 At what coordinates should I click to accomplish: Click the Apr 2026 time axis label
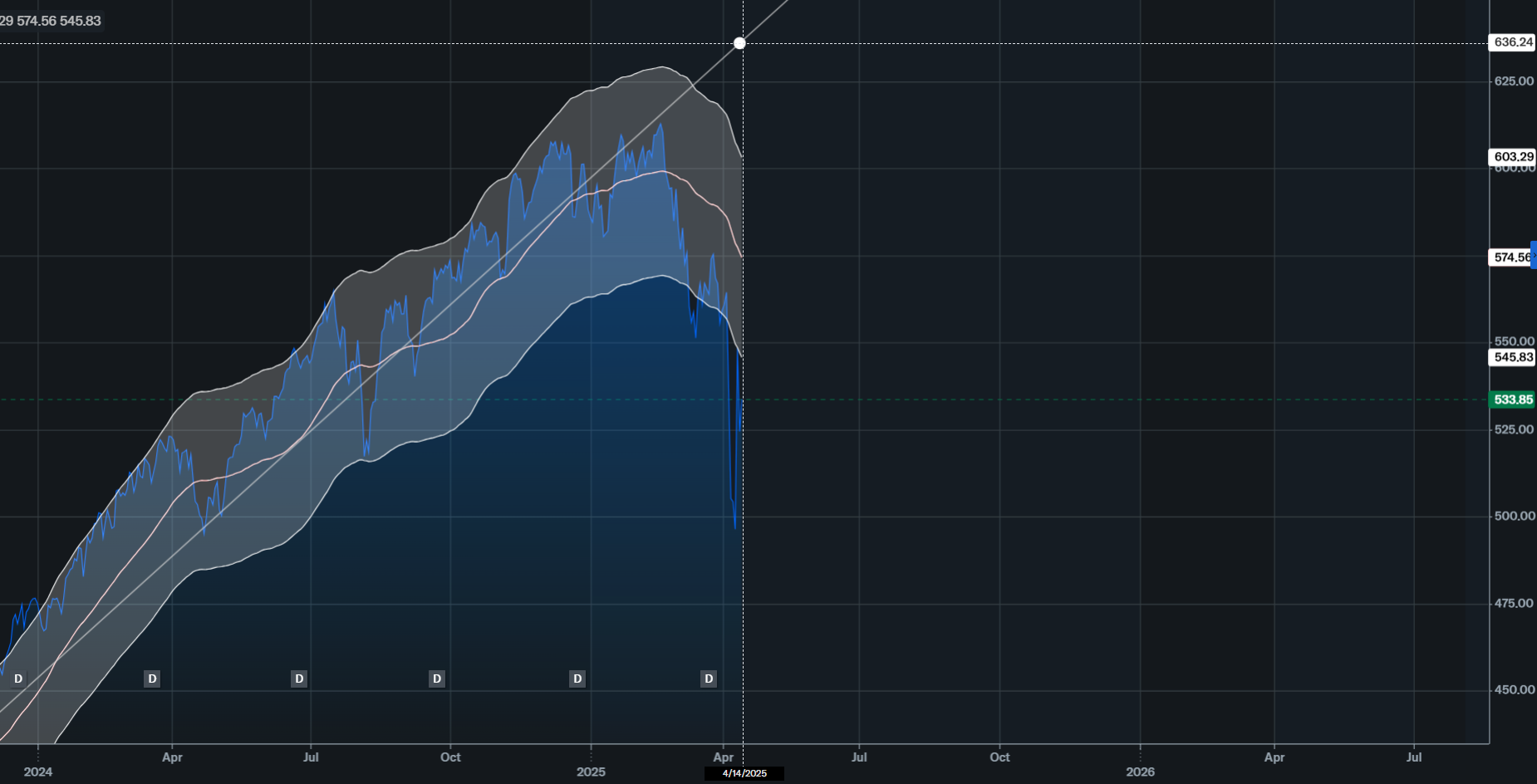tap(1274, 757)
